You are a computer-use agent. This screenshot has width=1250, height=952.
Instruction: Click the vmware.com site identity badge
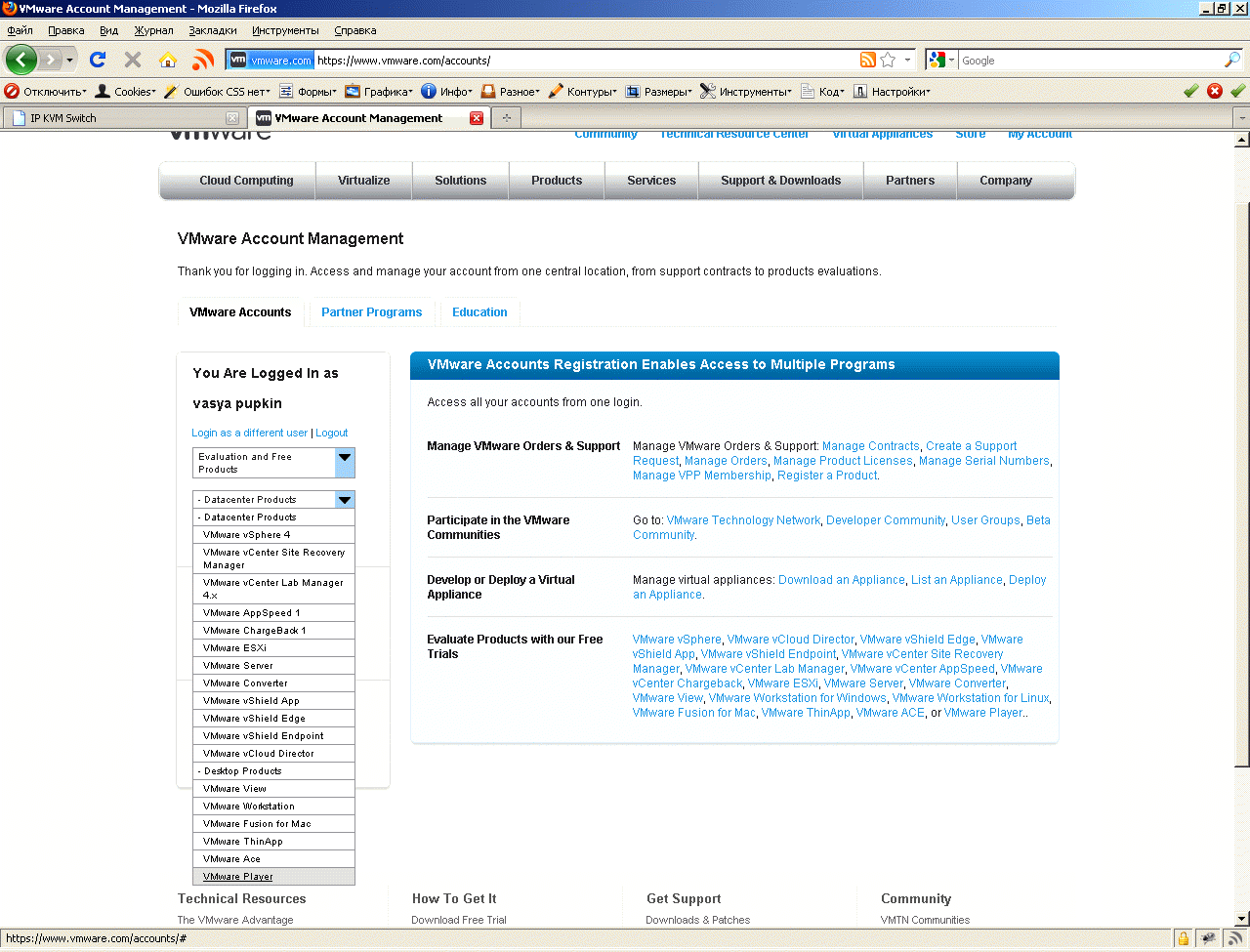(271, 60)
